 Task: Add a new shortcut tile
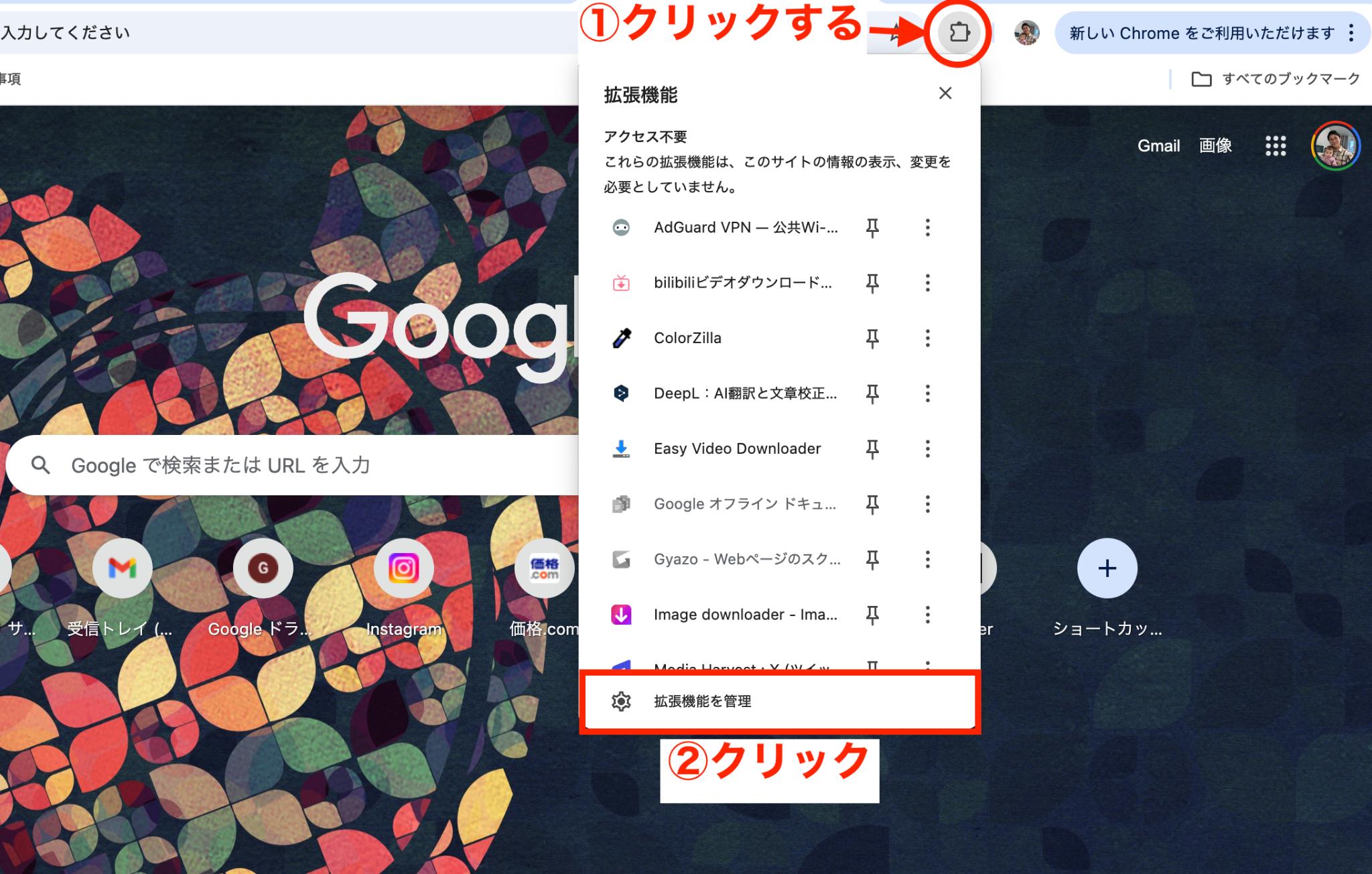coord(1107,568)
